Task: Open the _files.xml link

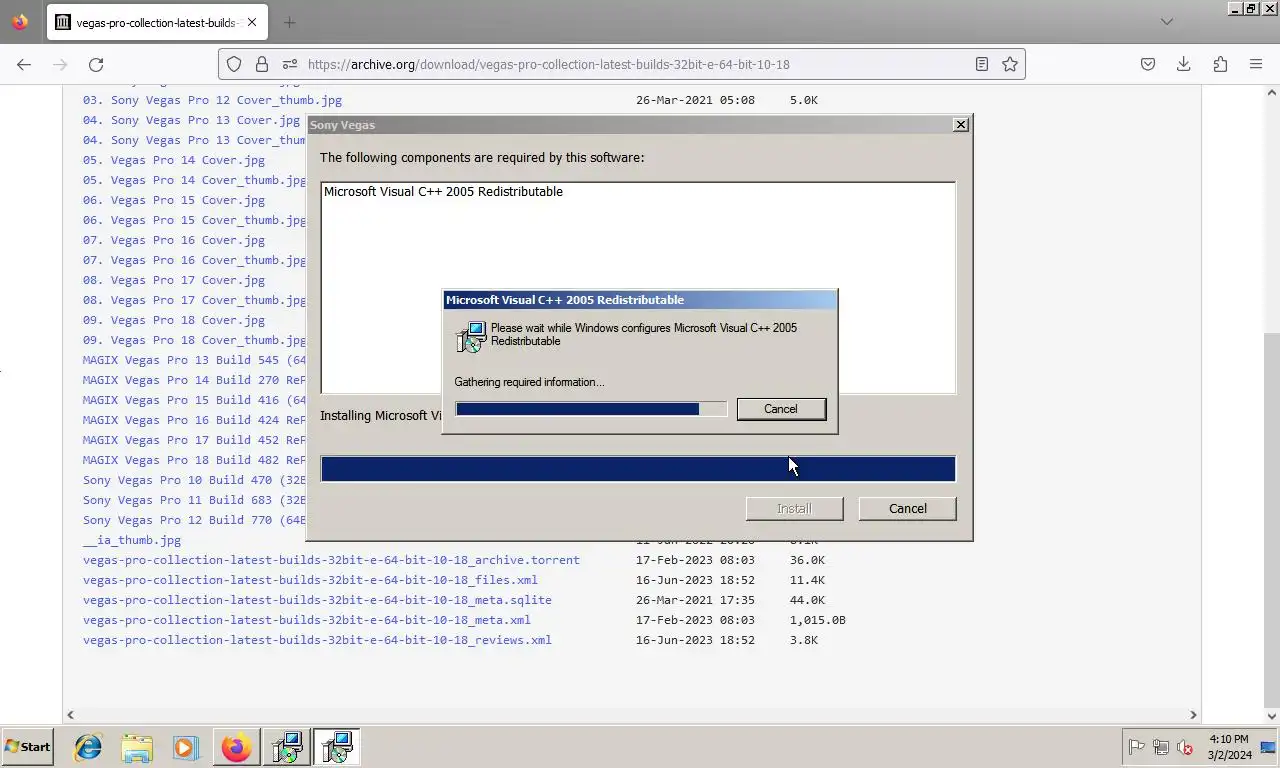Action: (310, 580)
